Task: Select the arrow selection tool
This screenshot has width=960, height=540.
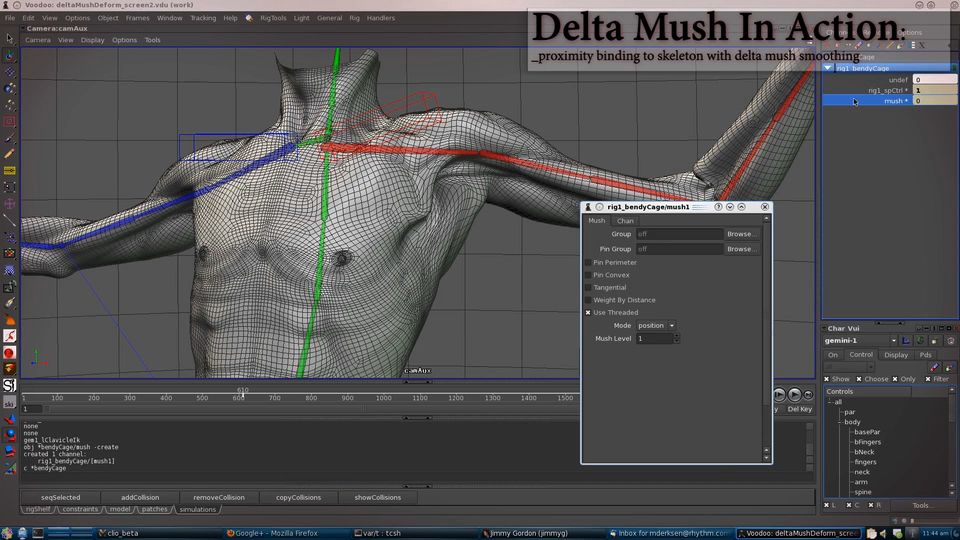Action: pos(9,39)
